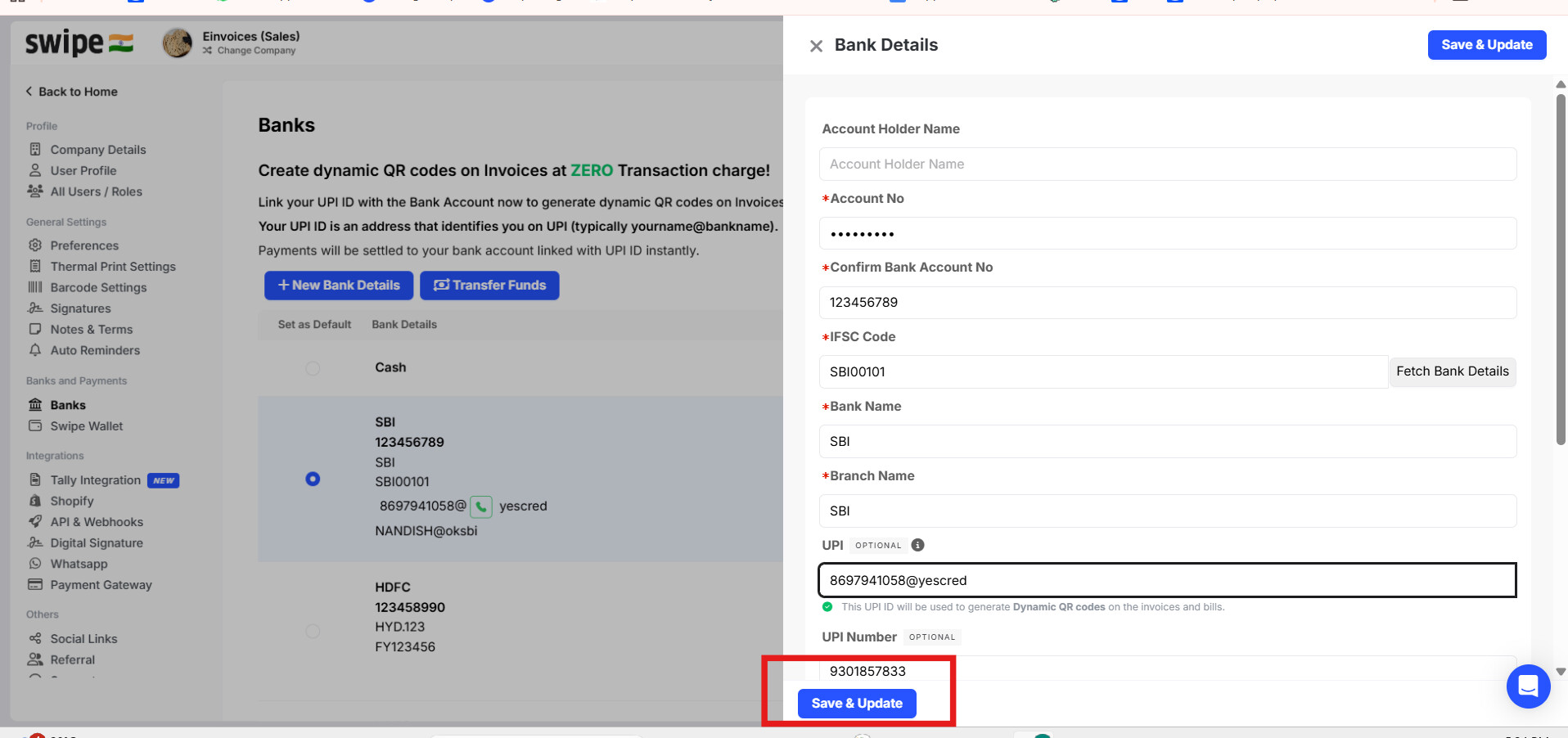Select Cash as default bank
The width and height of the screenshot is (1568, 738).
(x=313, y=368)
